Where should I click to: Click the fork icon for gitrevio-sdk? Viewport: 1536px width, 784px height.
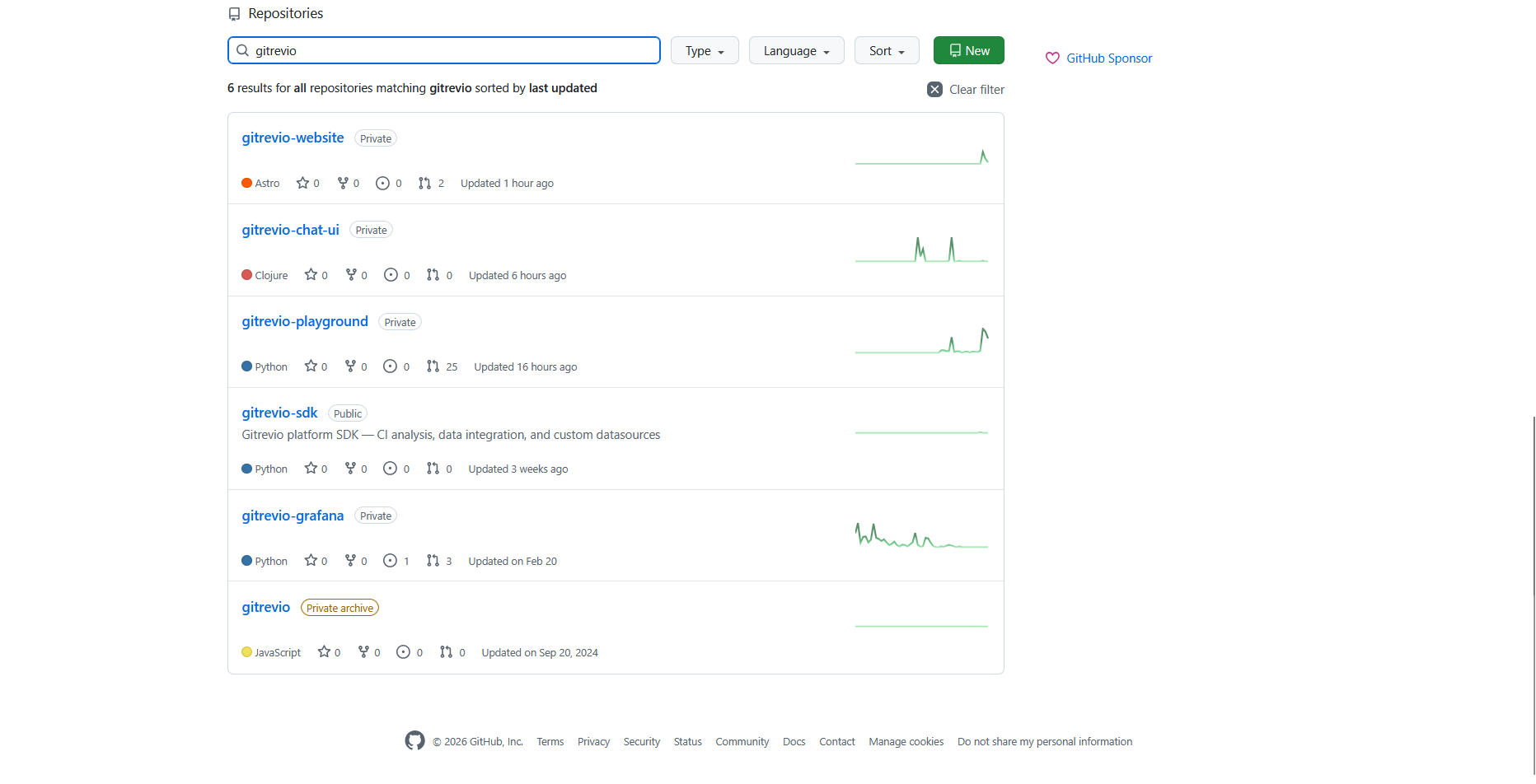[350, 468]
